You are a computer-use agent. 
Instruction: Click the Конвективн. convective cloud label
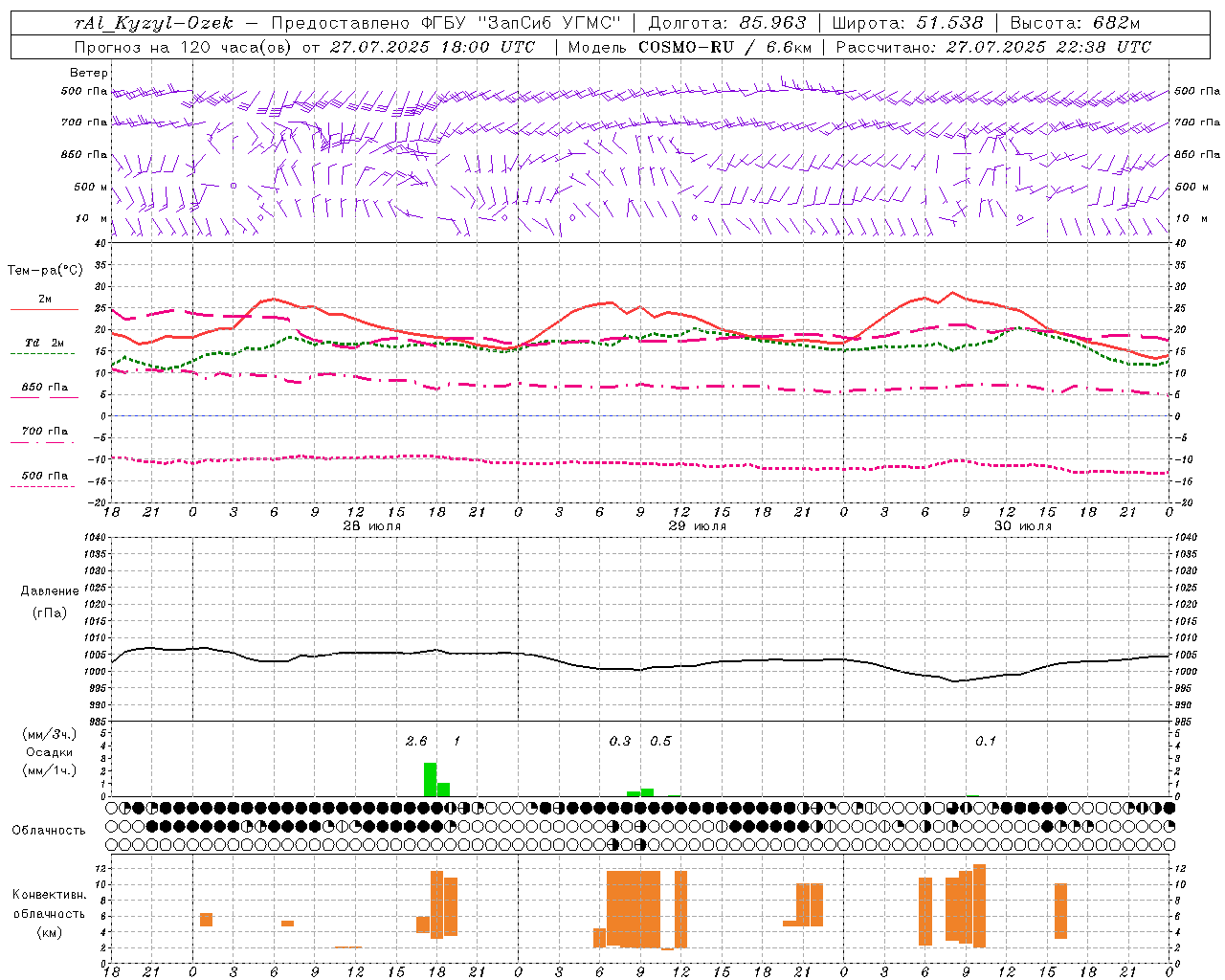click(x=49, y=895)
